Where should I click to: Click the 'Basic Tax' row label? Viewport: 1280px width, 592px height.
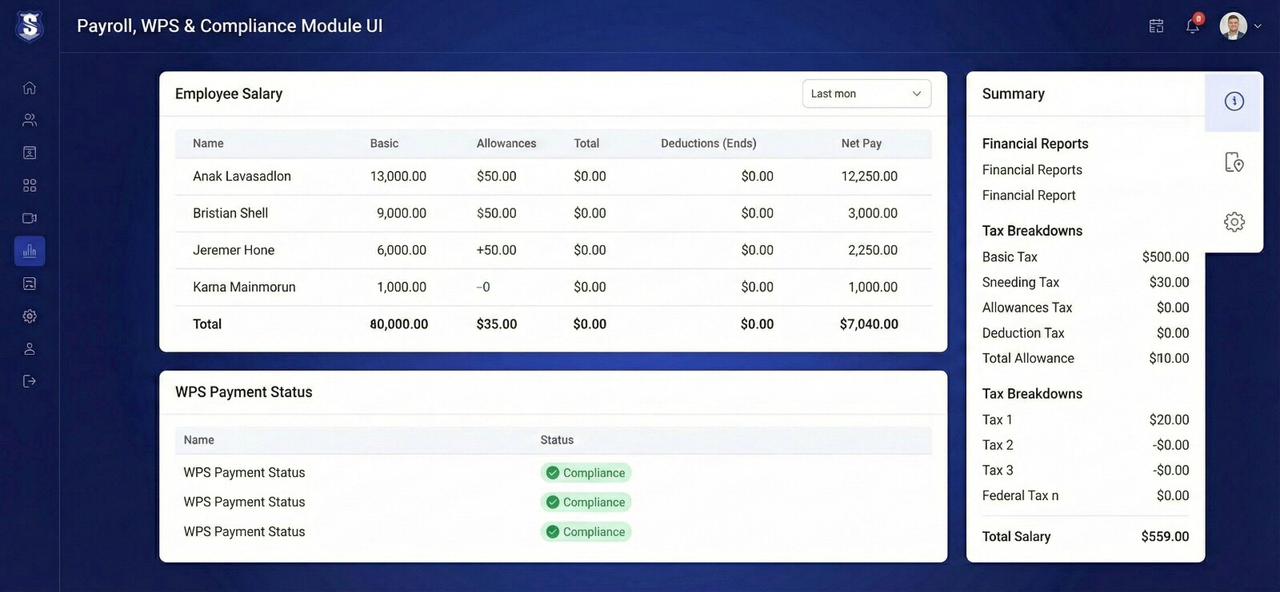coord(1010,258)
